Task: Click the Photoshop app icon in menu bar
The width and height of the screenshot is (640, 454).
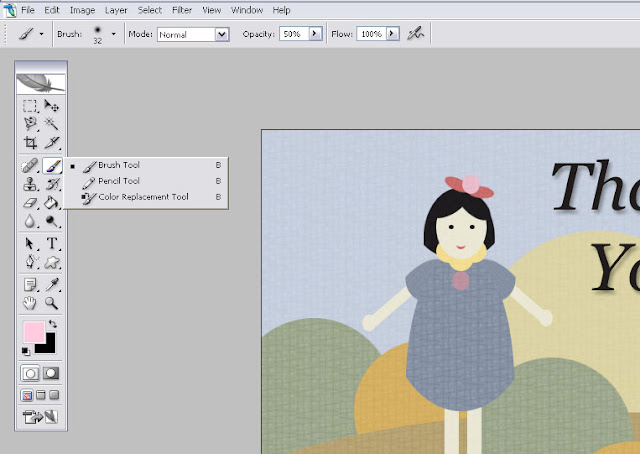Action: 9,10
